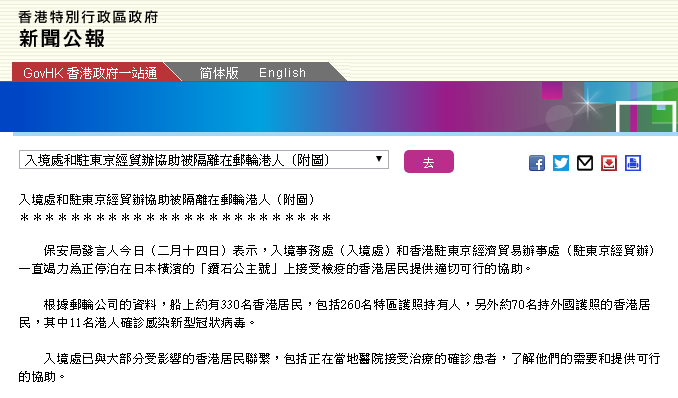Image resolution: width=678 pixels, height=398 pixels.
Task: Share the press release on Facebook
Action: 537,163
